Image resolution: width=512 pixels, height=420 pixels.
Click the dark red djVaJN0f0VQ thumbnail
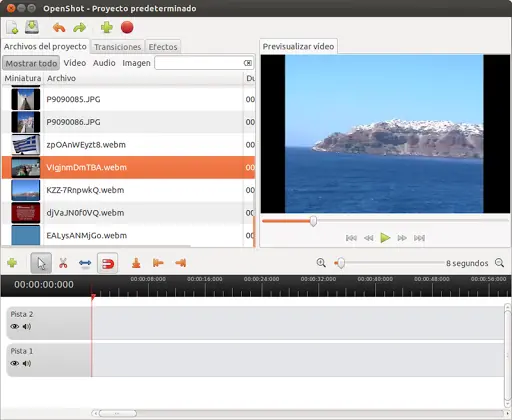(x=26, y=213)
